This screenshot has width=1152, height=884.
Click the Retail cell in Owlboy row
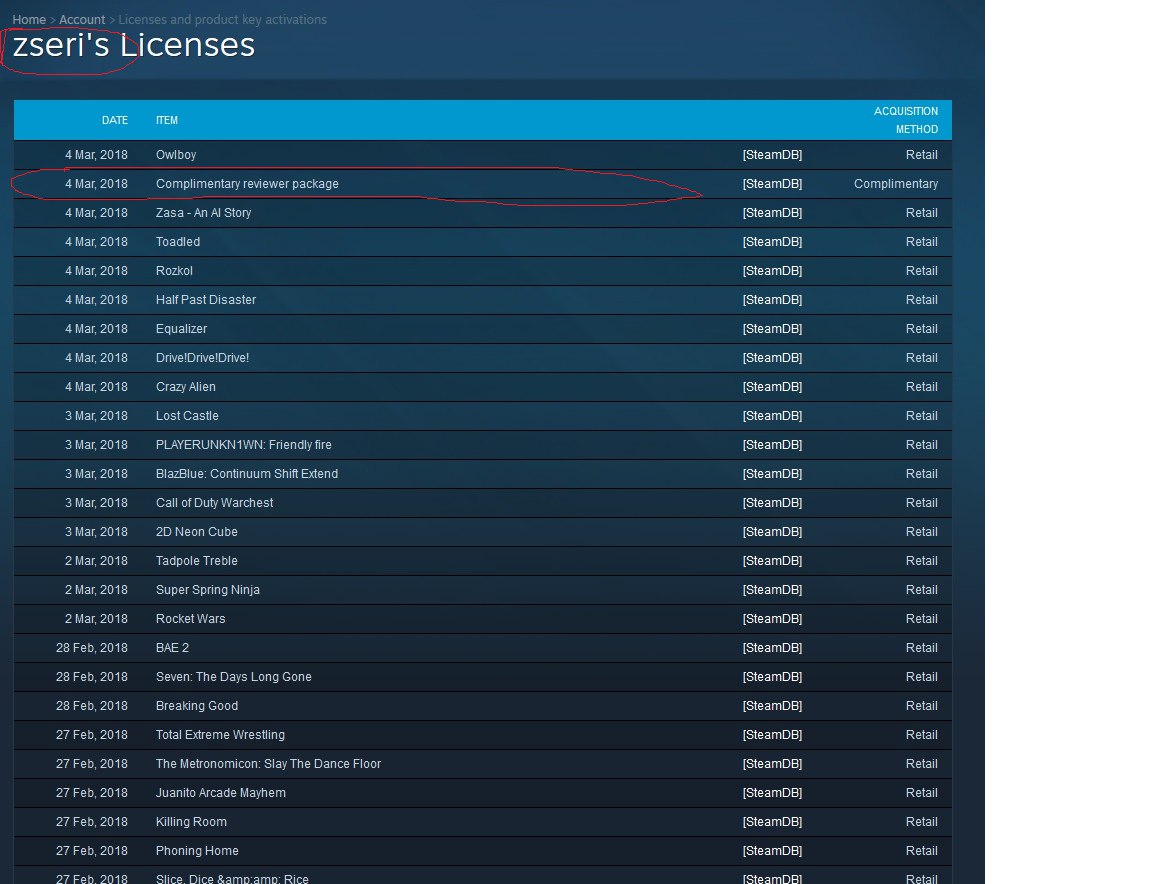tap(921, 155)
